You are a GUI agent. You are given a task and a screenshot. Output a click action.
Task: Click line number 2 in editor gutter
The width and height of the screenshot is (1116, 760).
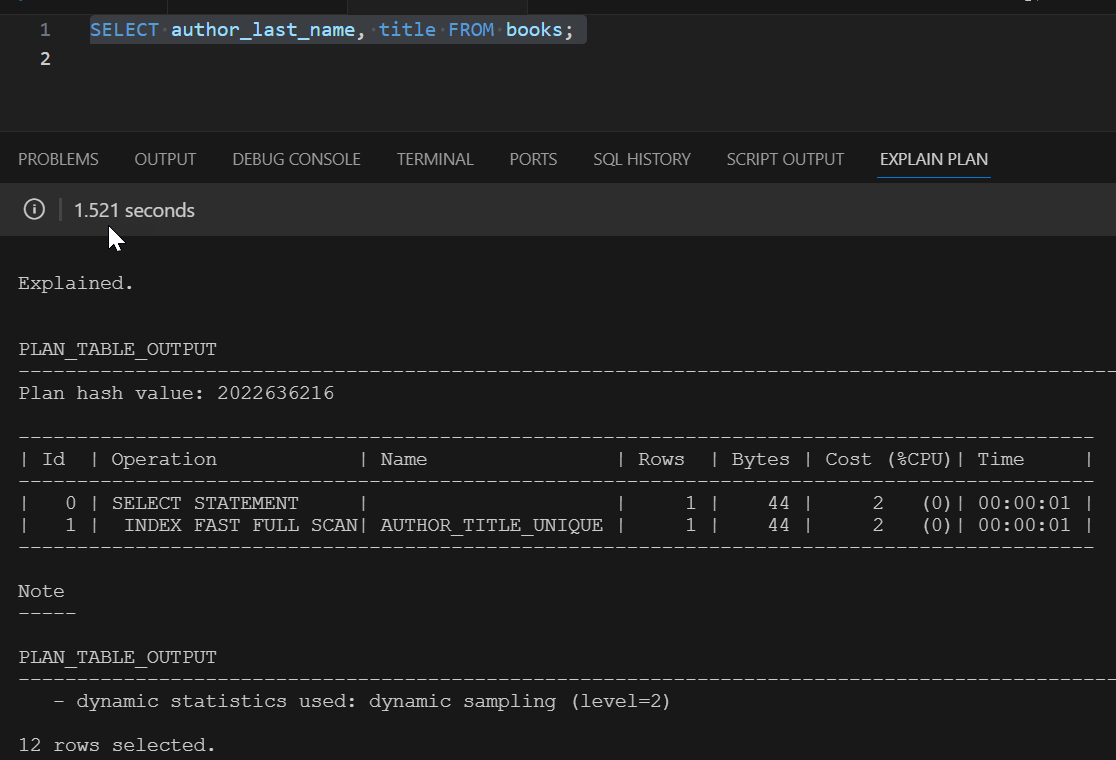pos(45,58)
